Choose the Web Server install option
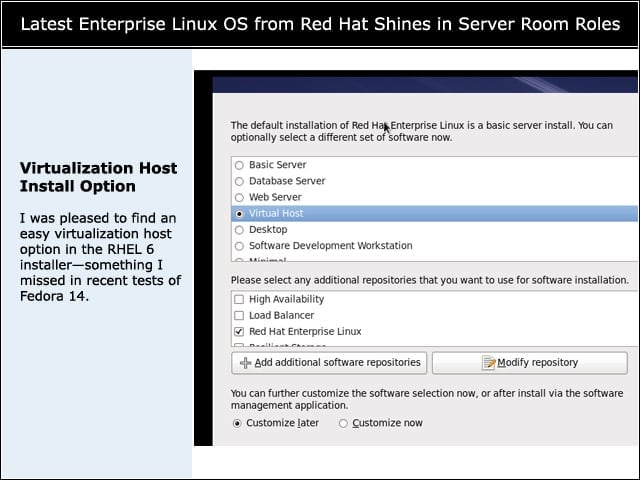This screenshot has height=480, width=640. [239, 198]
